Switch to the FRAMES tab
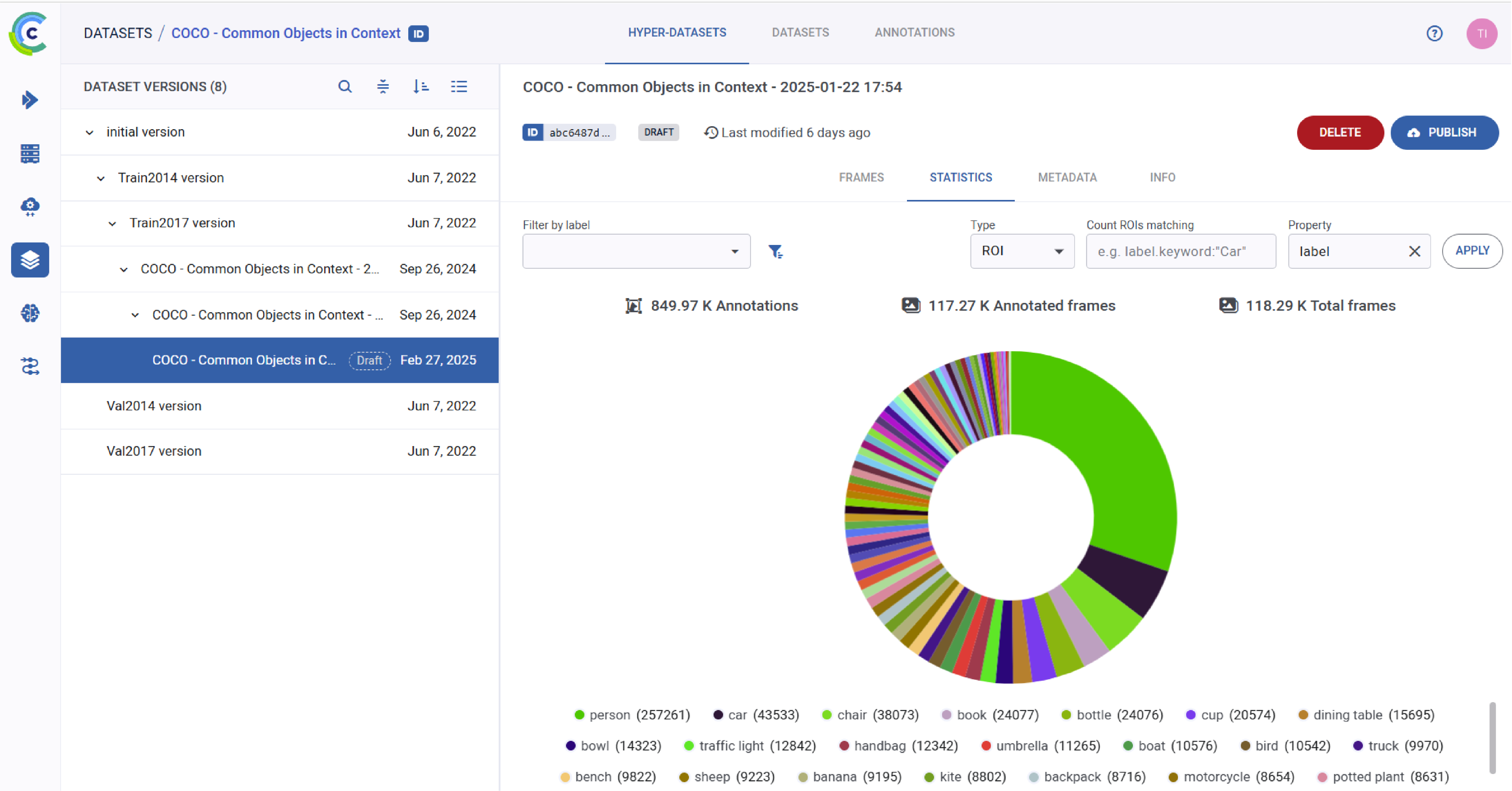The height and width of the screenshot is (791, 1512). point(860,177)
